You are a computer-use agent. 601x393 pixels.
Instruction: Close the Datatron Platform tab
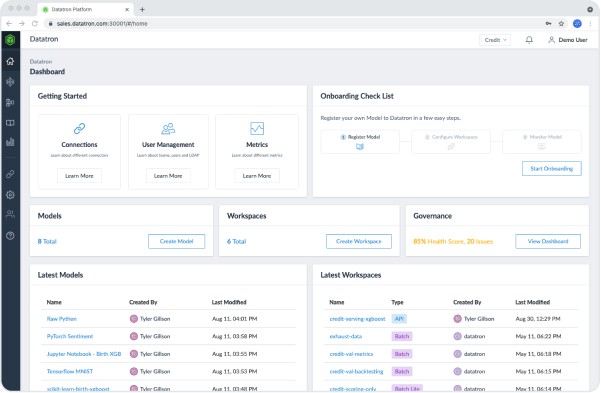(127, 9)
